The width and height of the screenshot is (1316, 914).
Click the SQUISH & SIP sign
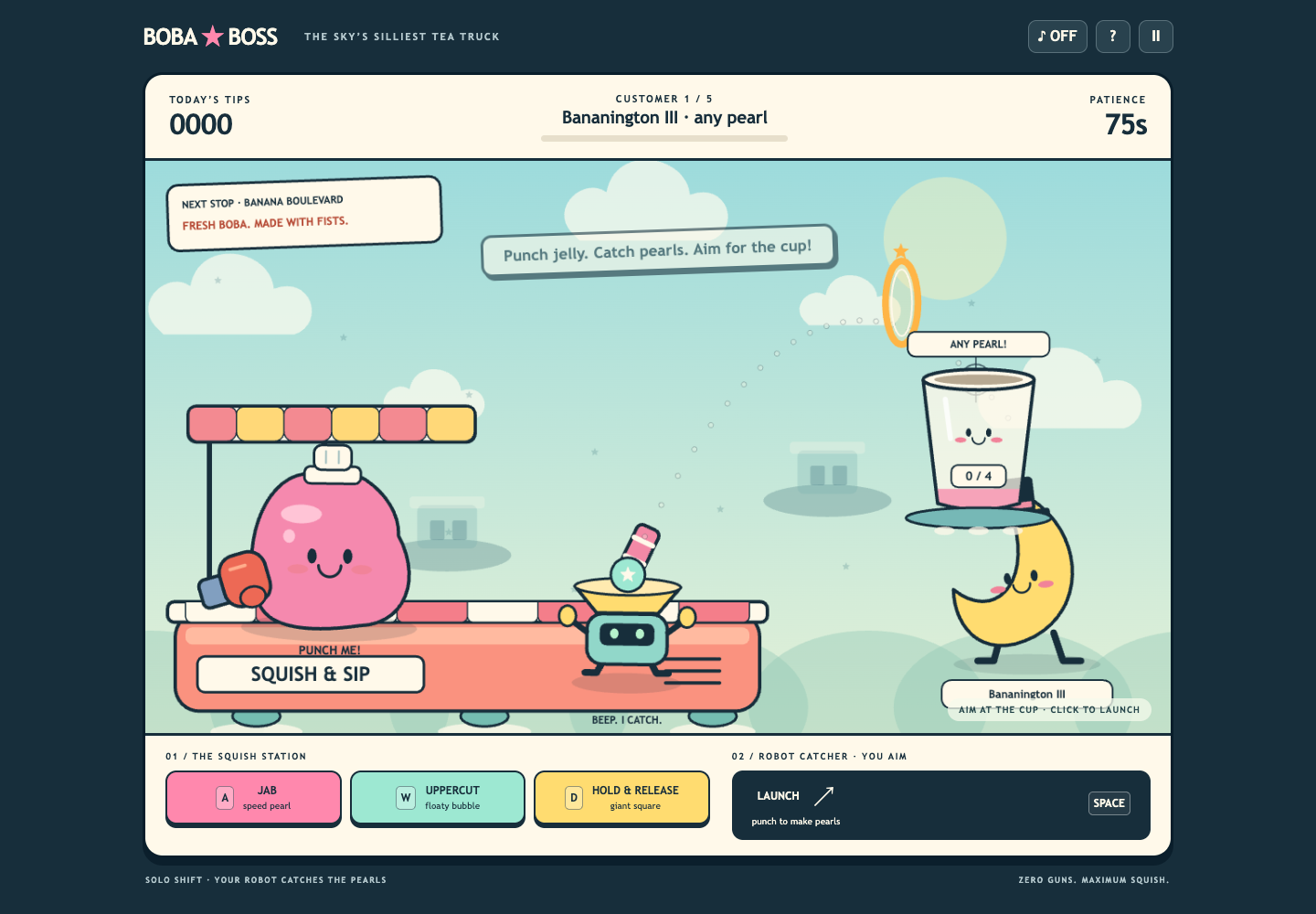point(311,675)
